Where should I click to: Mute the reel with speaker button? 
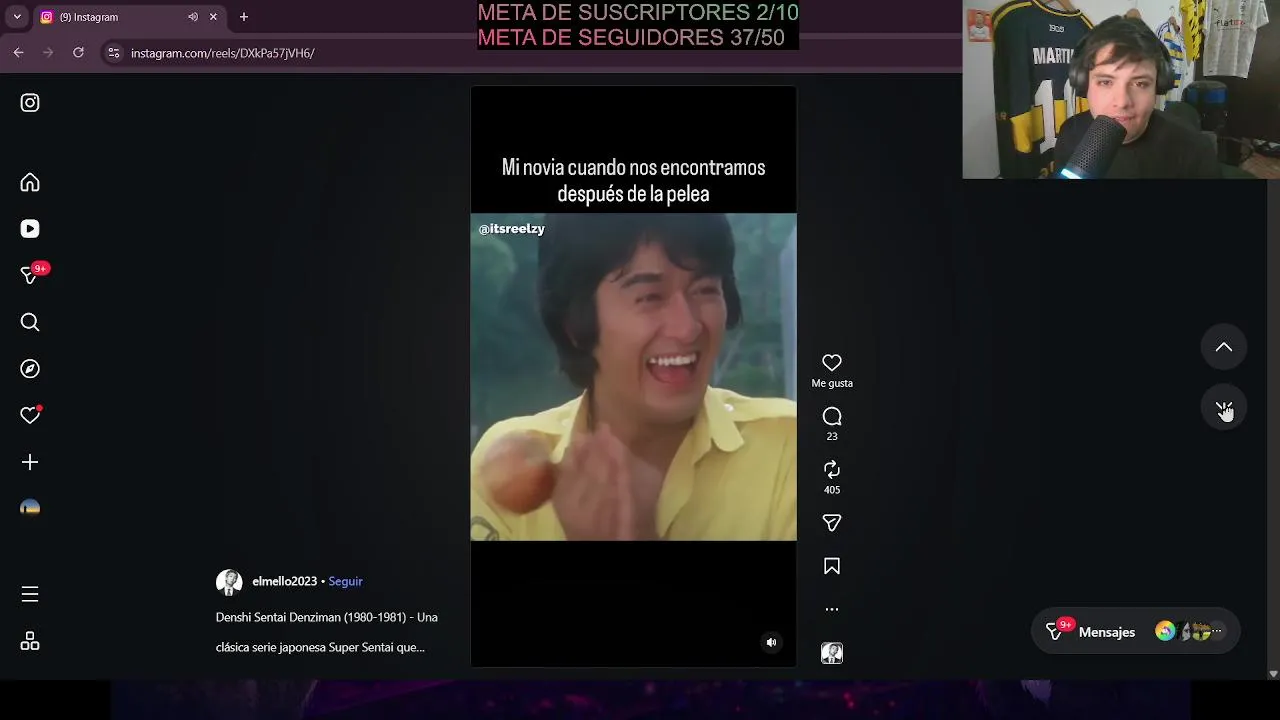(x=771, y=643)
